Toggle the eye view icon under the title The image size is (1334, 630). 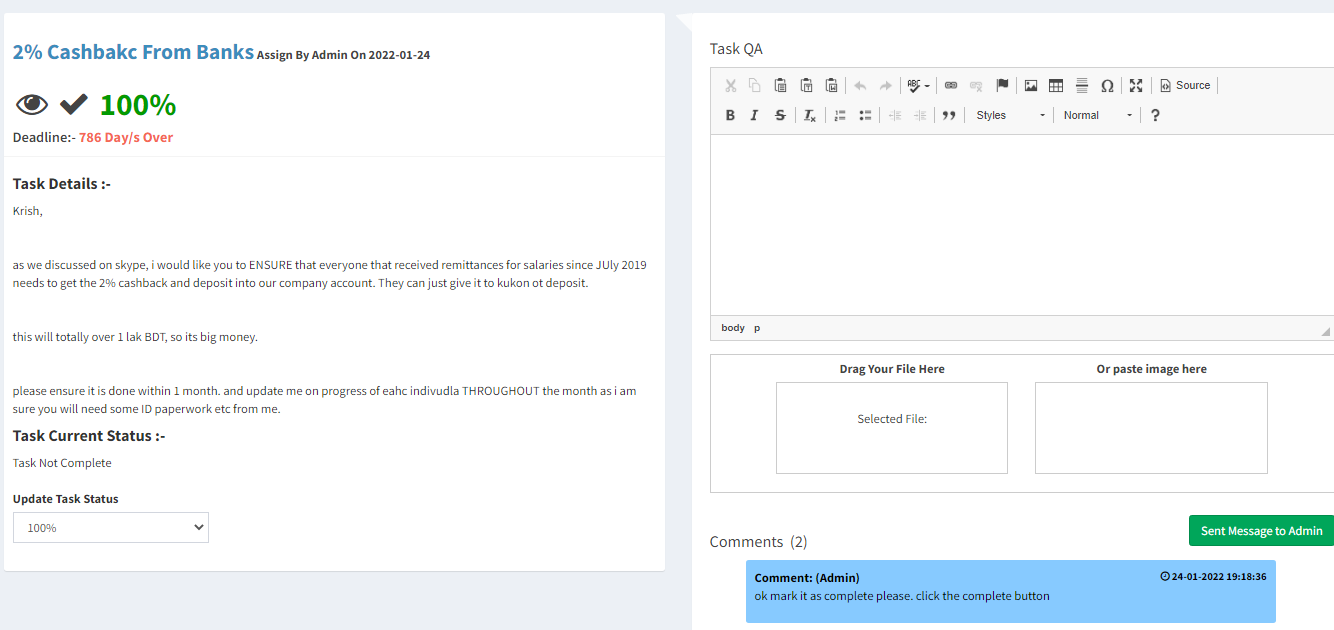(x=32, y=104)
